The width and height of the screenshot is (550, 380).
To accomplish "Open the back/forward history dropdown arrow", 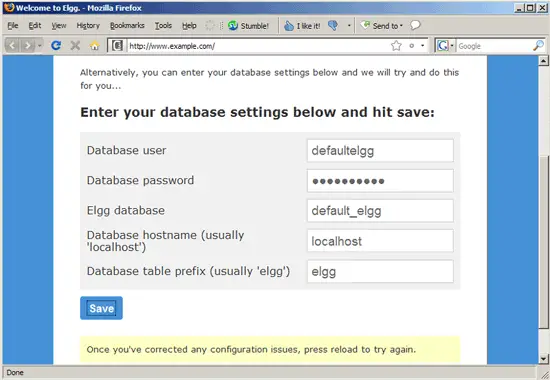I will coord(40,46).
